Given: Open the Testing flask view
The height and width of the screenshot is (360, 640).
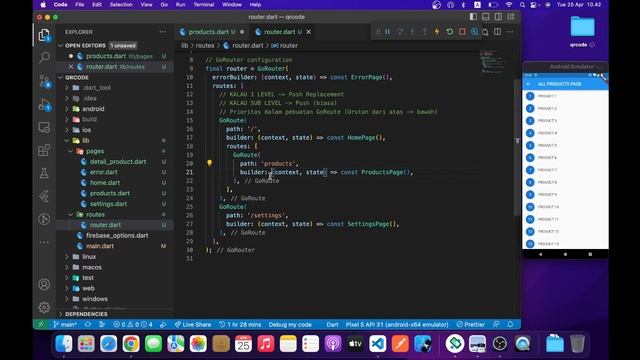Looking at the screenshot, I should tap(44, 173).
